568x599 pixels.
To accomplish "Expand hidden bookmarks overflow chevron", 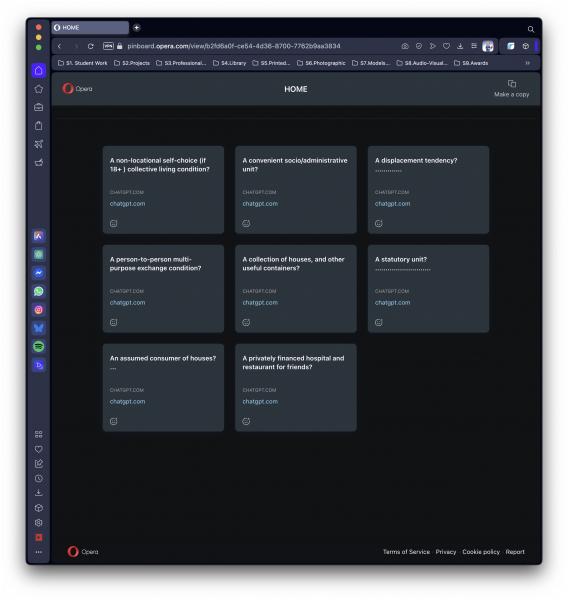I will click(x=527, y=63).
